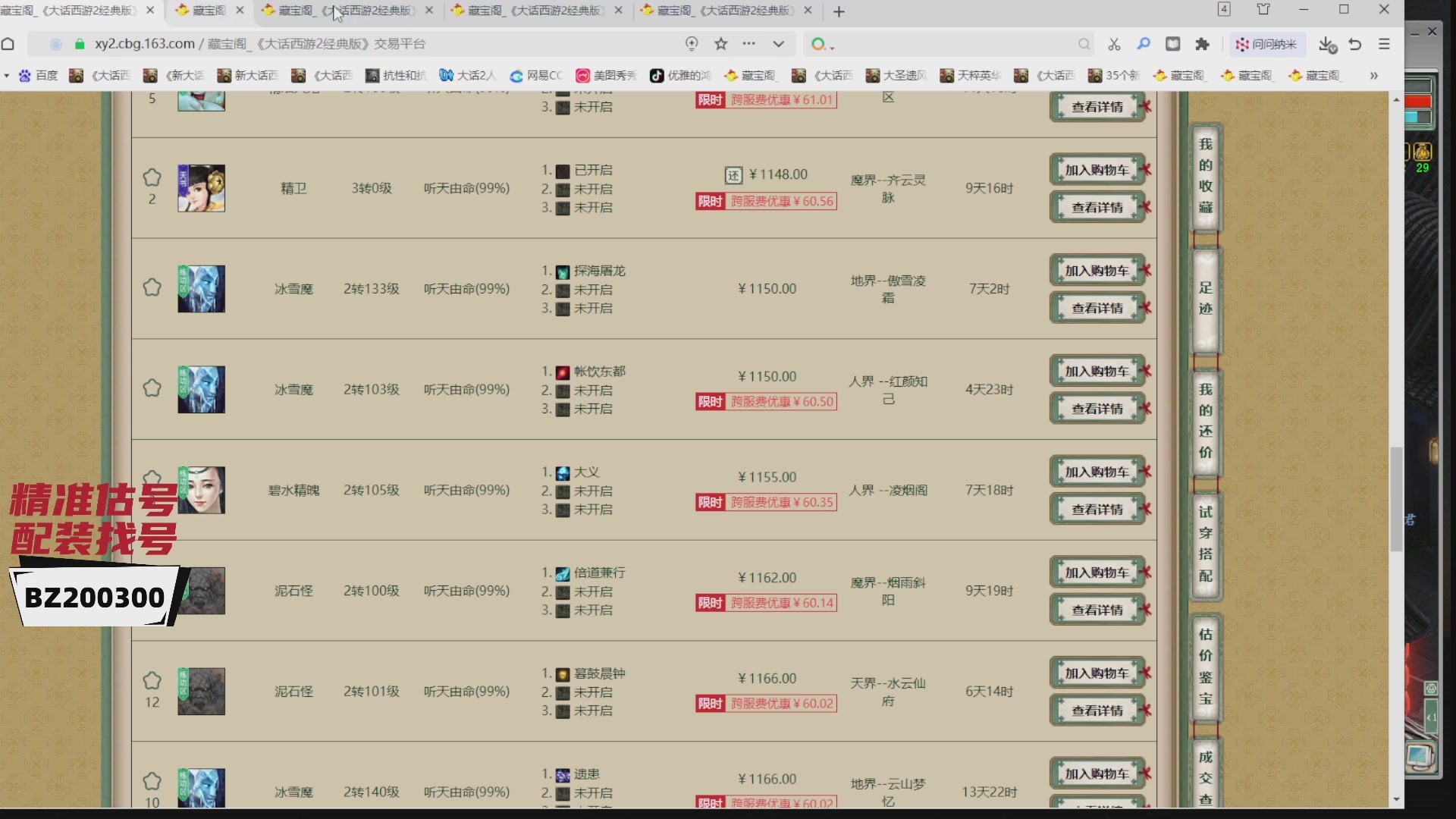
Task: Click the blue search magnifier toolbar icon
Action: pos(1144,44)
